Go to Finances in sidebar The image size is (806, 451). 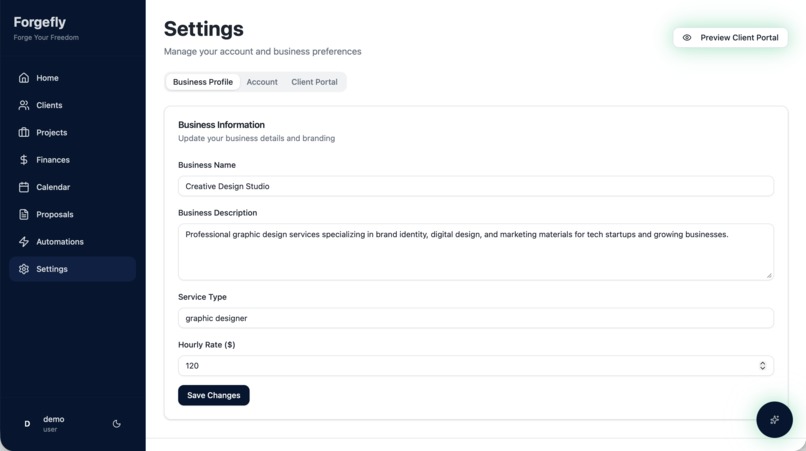pyautogui.click(x=72, y=160)
